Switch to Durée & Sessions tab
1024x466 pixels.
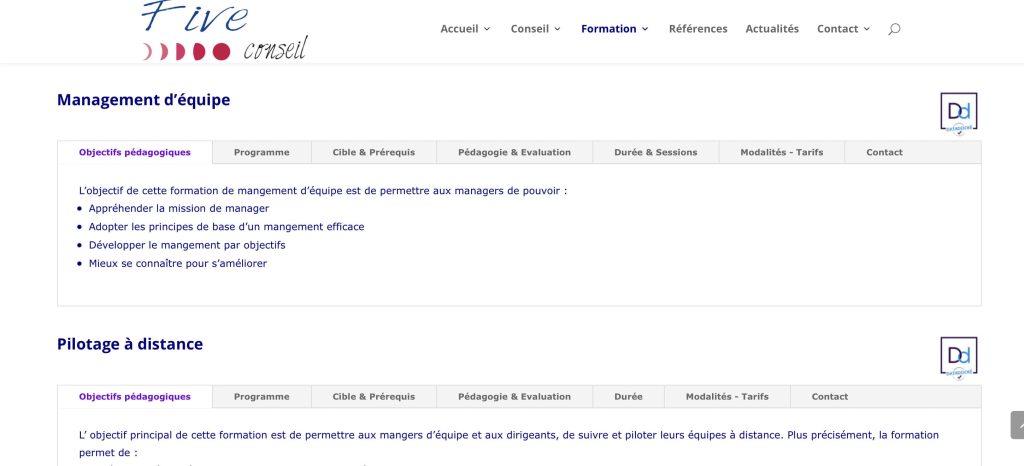point(656,152)
